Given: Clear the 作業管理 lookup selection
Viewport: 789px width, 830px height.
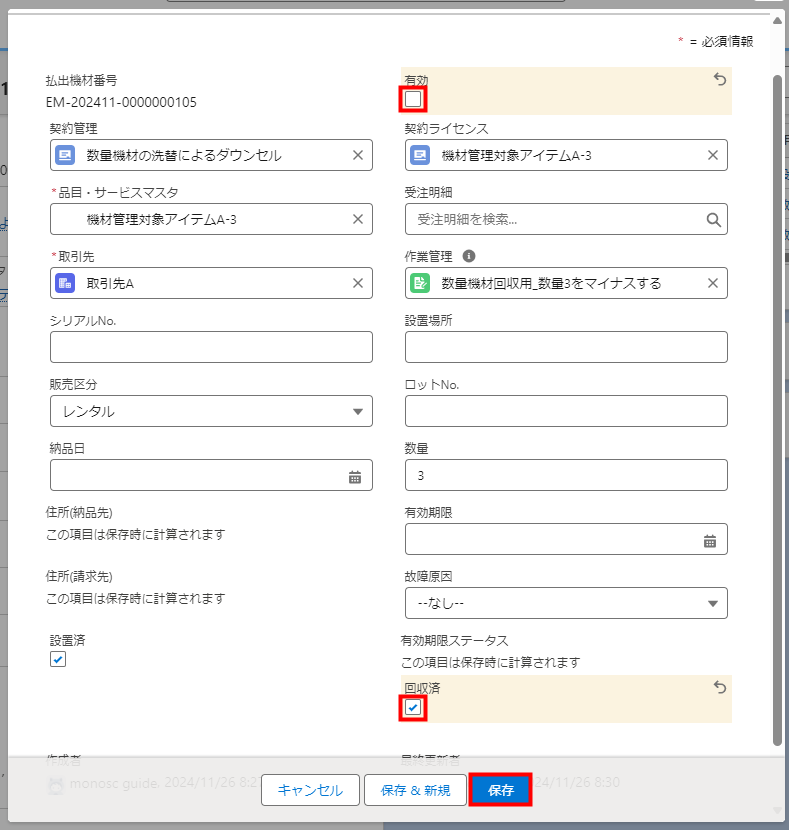Looking at the screenshot, I should [713, 283].
